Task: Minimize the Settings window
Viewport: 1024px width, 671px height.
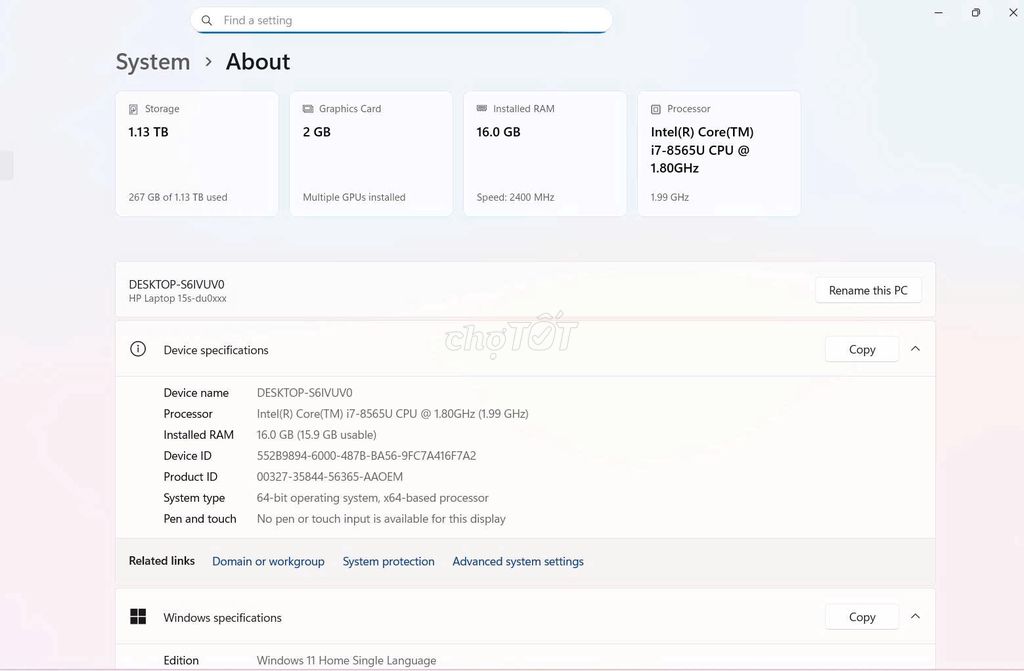Action: [938, 12]
